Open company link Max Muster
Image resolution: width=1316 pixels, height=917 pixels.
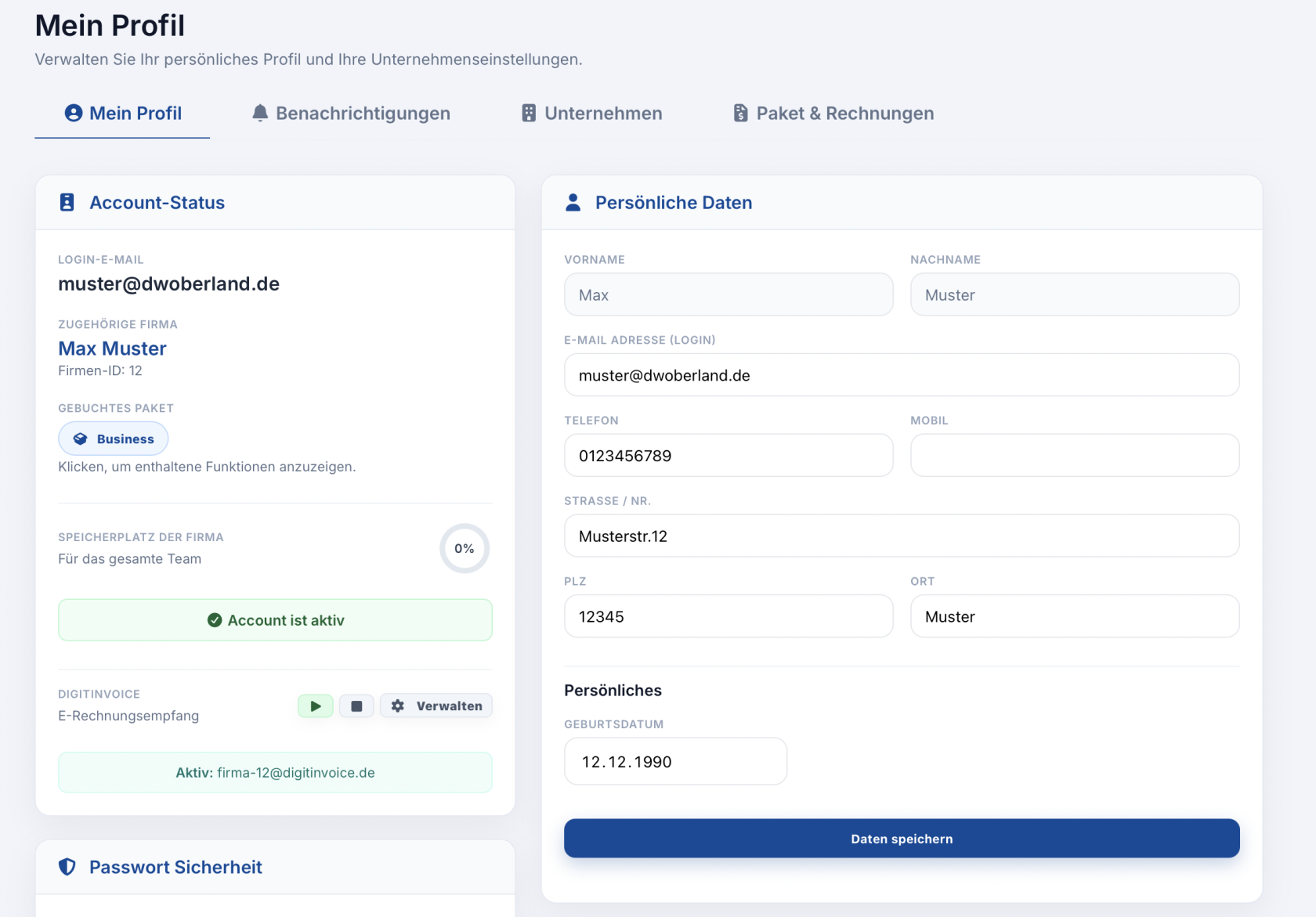tap(112, 348)
